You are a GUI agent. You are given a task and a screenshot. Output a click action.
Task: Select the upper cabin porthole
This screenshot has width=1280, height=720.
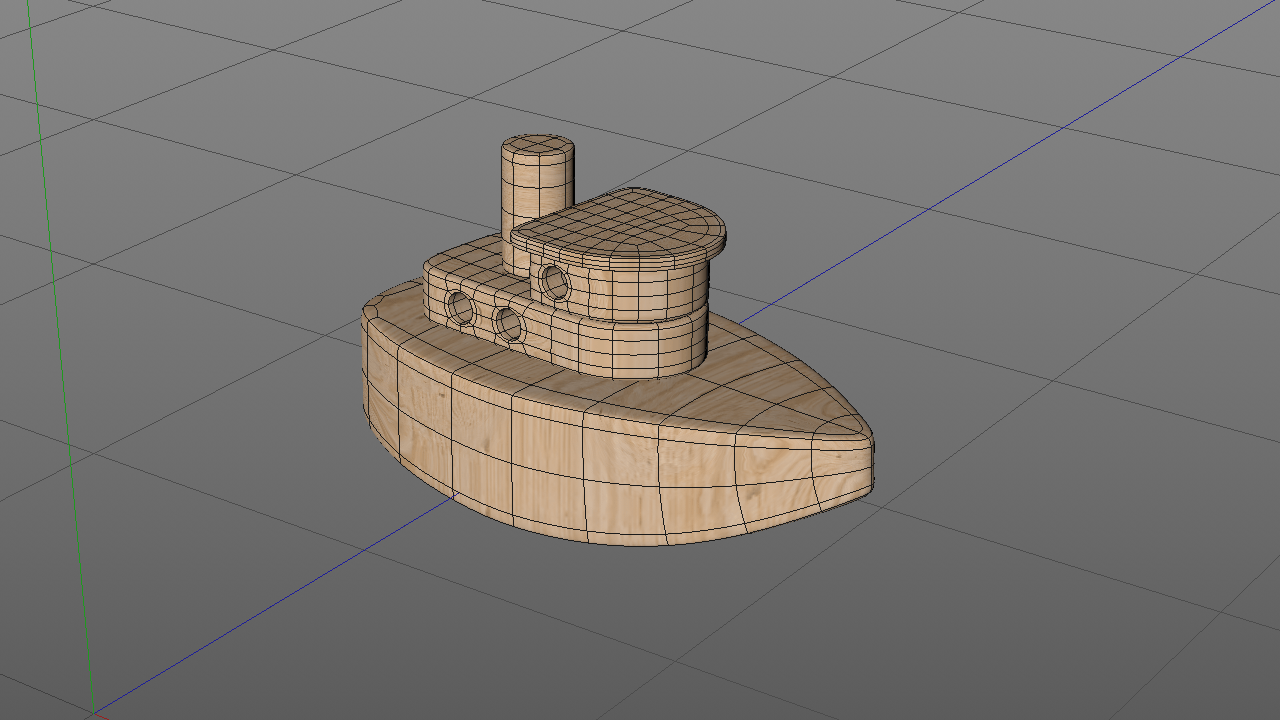[553, 282]
